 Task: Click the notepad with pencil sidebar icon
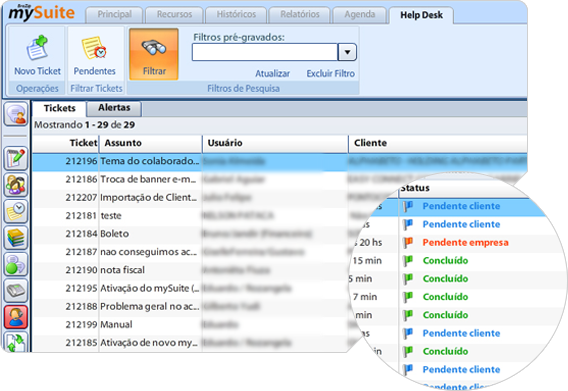(16, 158)
